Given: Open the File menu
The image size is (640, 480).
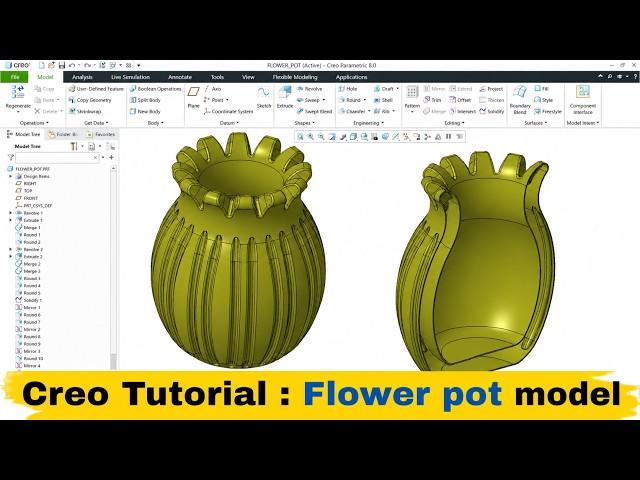Looking at the screenshot, I should tap(15, 77).
